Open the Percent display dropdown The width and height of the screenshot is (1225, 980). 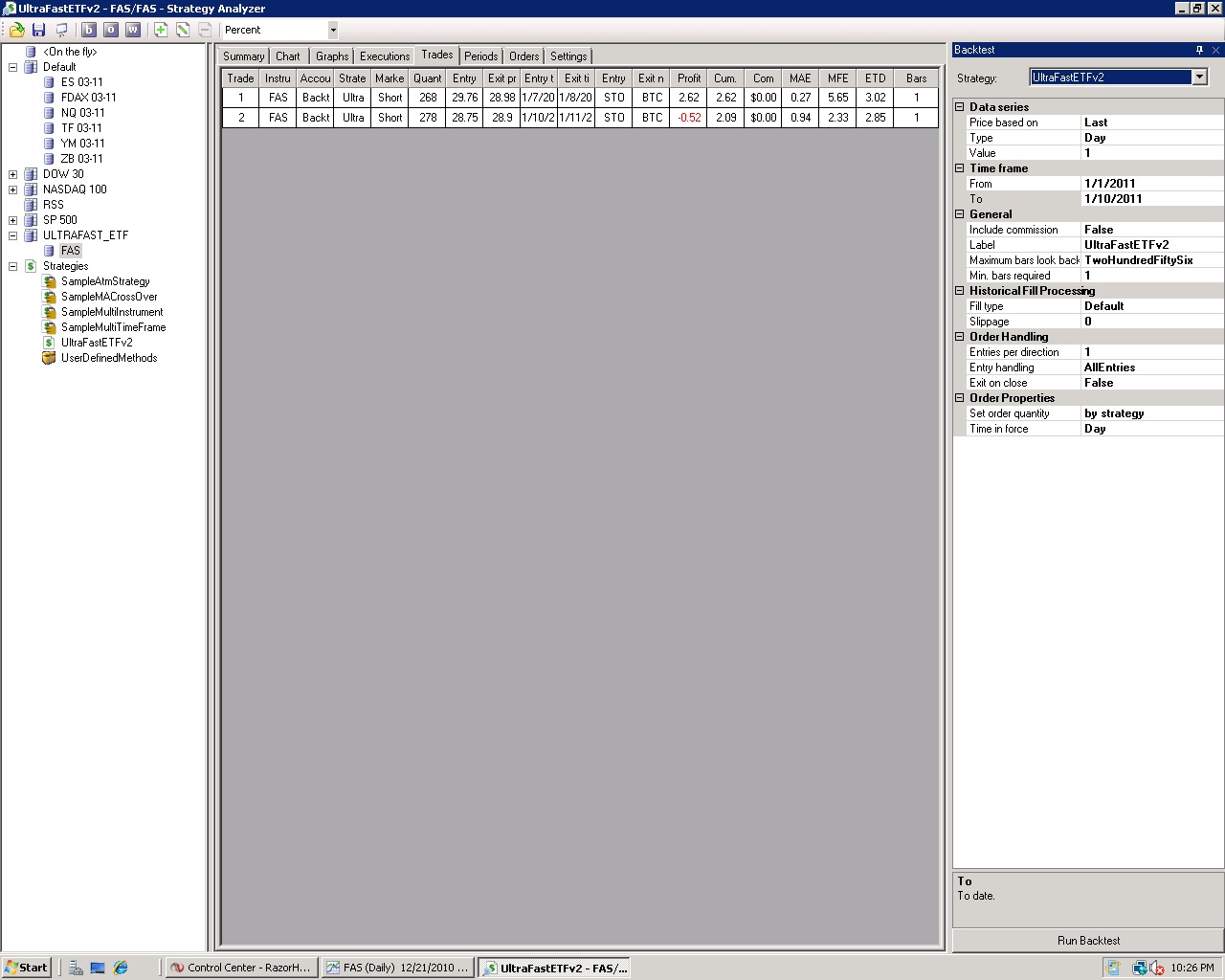(x=333, y=31)
